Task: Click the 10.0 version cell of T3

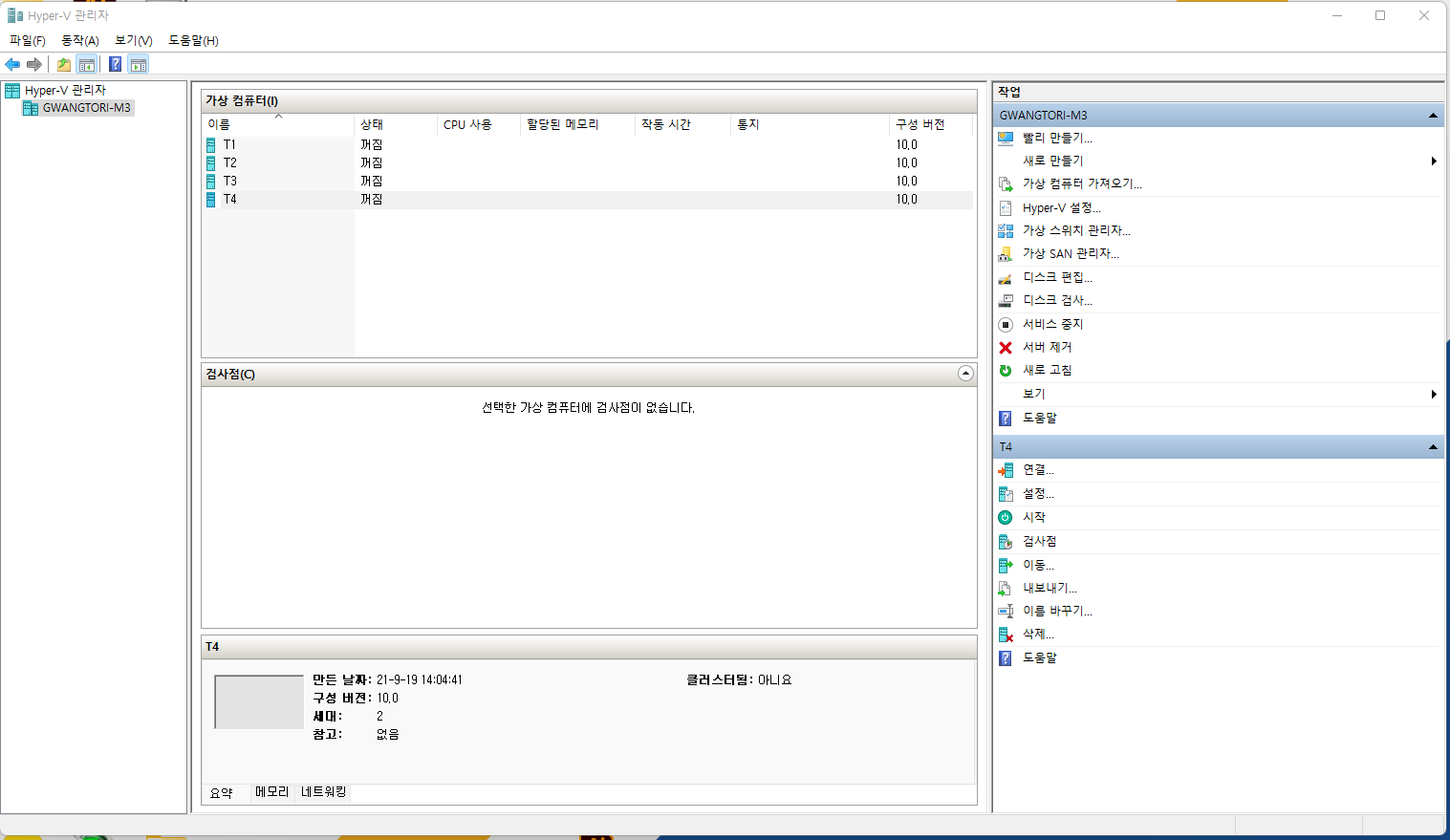Action: pos(906,181)
